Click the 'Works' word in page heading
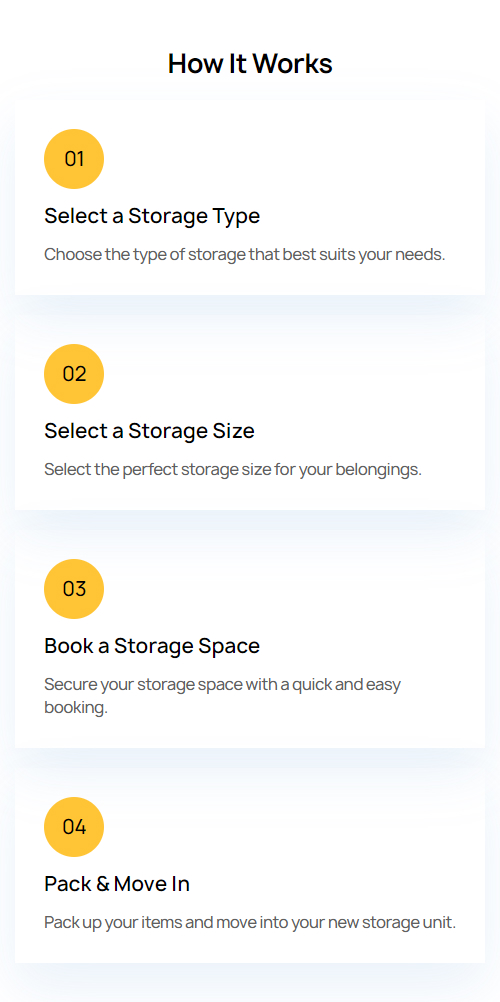The height and width of the screenshot is (1002, 500). (x=292, y=64)
